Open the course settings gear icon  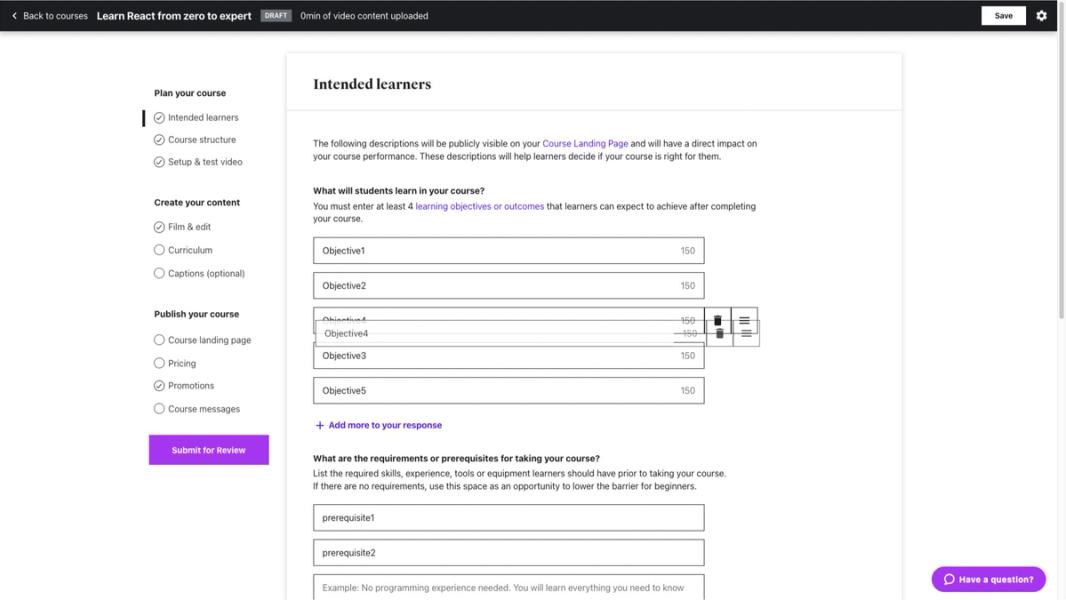1041,15
